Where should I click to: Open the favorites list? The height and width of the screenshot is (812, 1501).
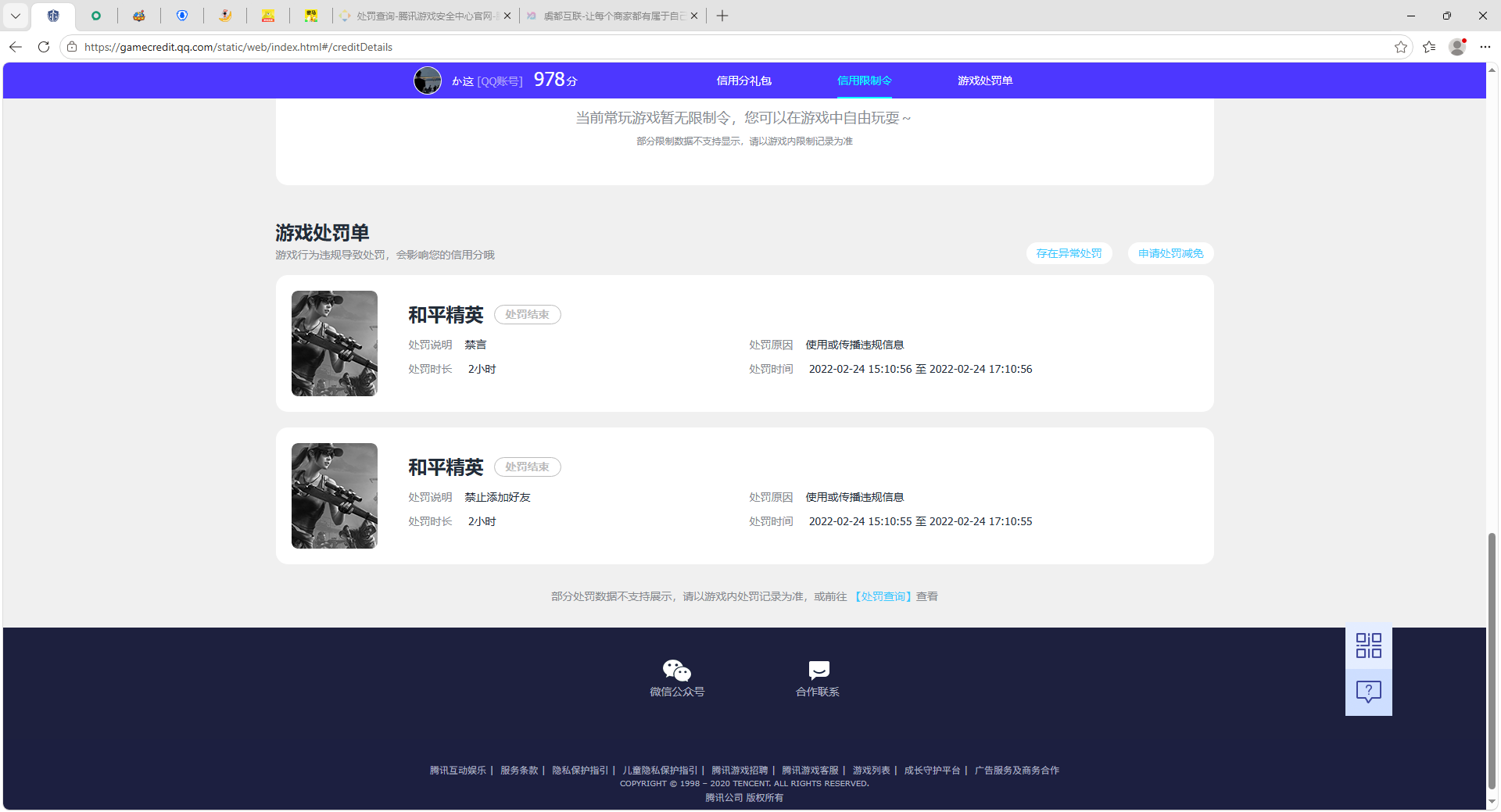pos(1429,47)
